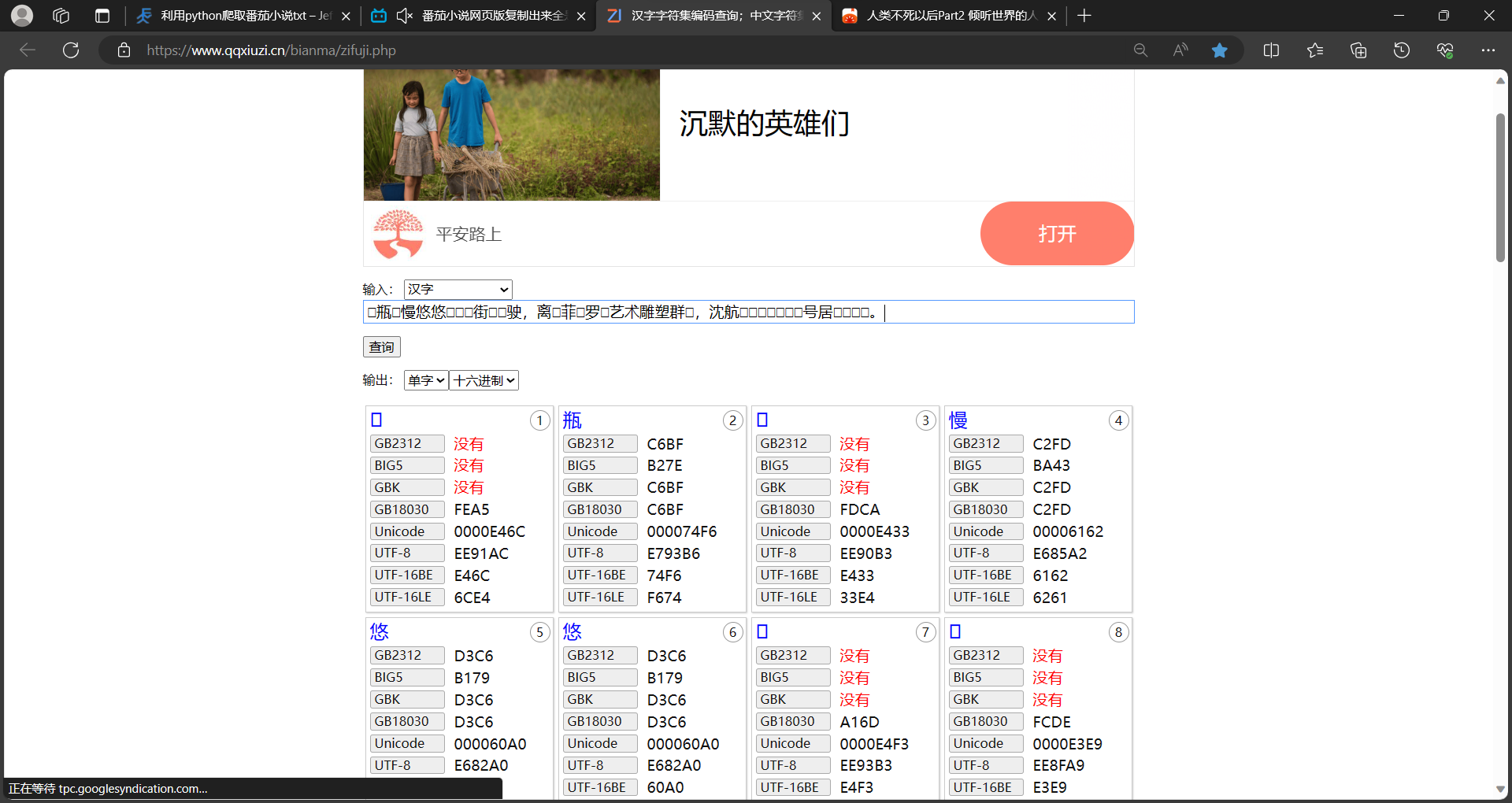This screenshot has height=803, width=1512.
Task: Open the 汉字 input type dropdown
Action: point(457,289)
